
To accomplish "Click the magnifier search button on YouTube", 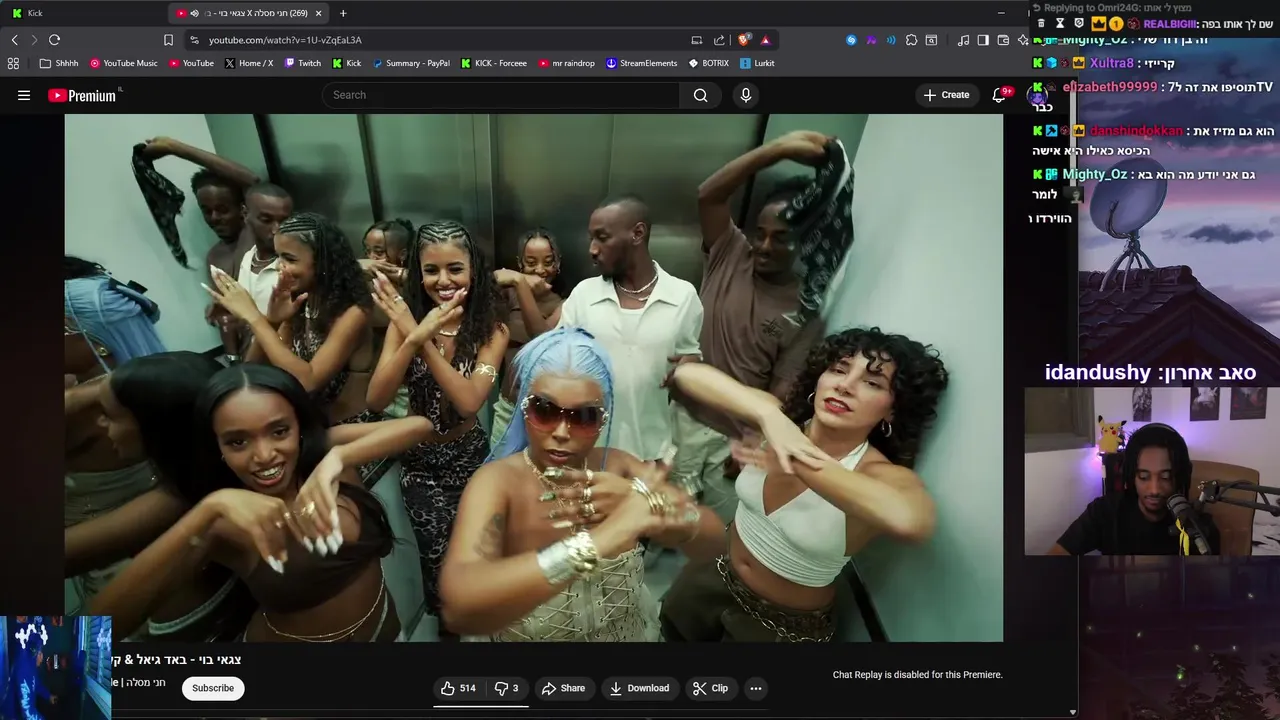I will coord(700,95).
